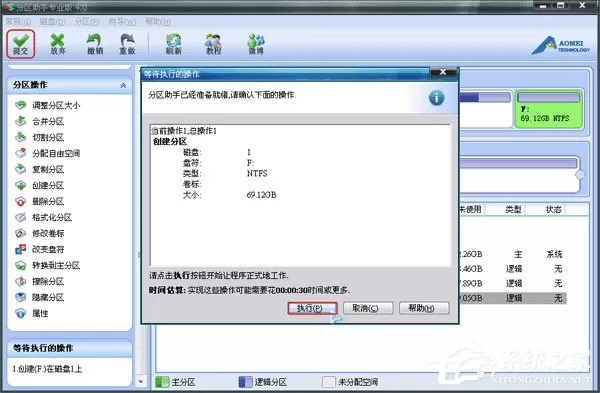Image resolution: width=600 pixels, height=393 pixels.
Task: Click the 提交 (Submit) checkmark toolbar icon
Action: click(x=21, y=44)
